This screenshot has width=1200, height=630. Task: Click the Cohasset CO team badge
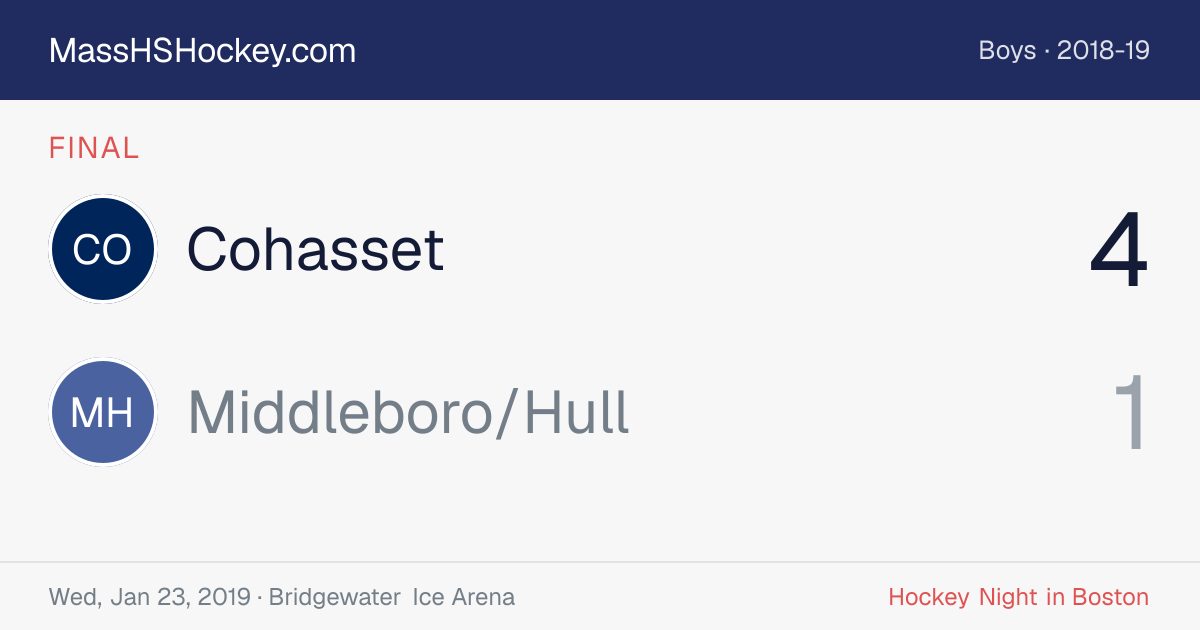102,249
